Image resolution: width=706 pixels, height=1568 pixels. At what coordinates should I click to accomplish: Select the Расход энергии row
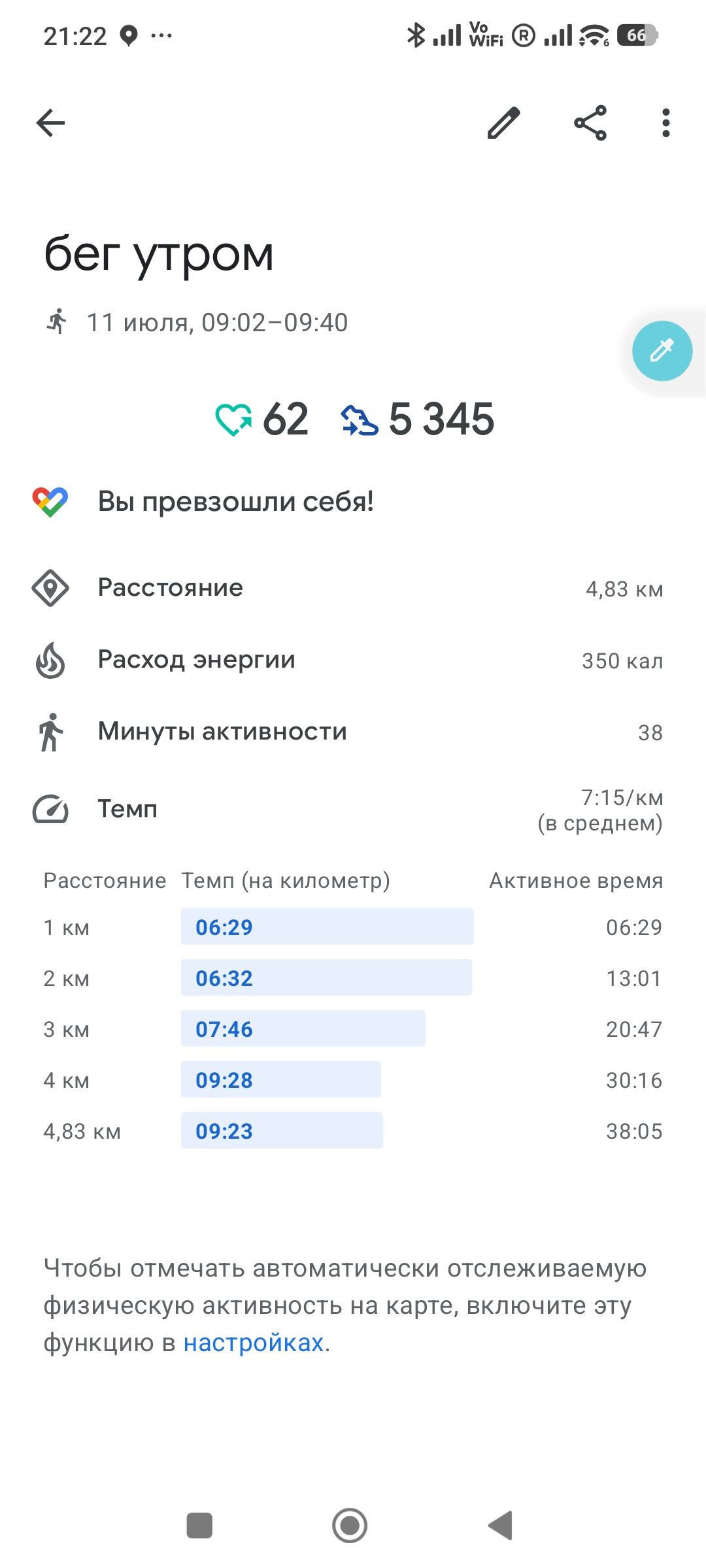[x=353, y=660]
